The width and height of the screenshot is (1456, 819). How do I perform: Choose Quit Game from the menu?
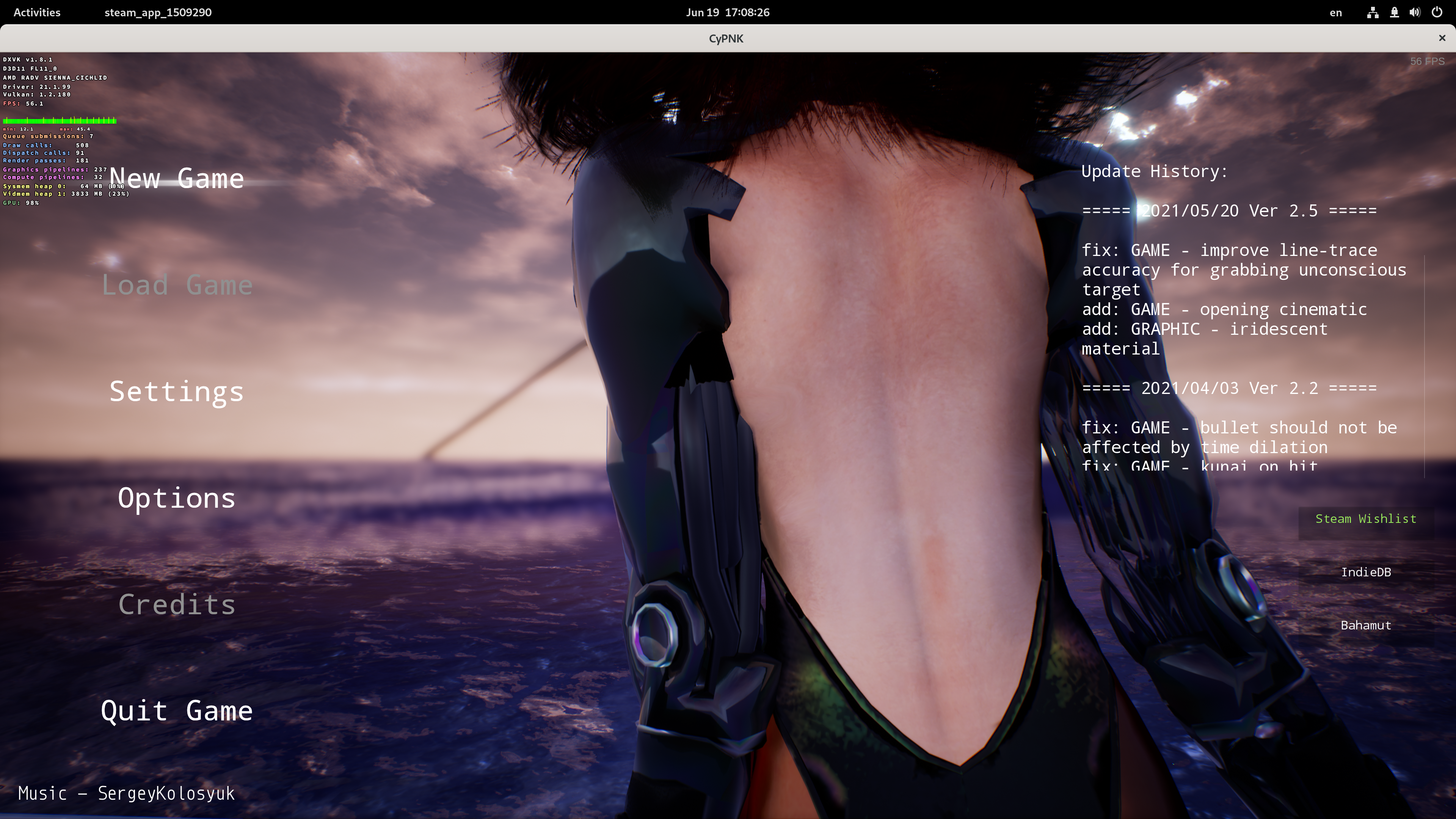coord(176,711)
